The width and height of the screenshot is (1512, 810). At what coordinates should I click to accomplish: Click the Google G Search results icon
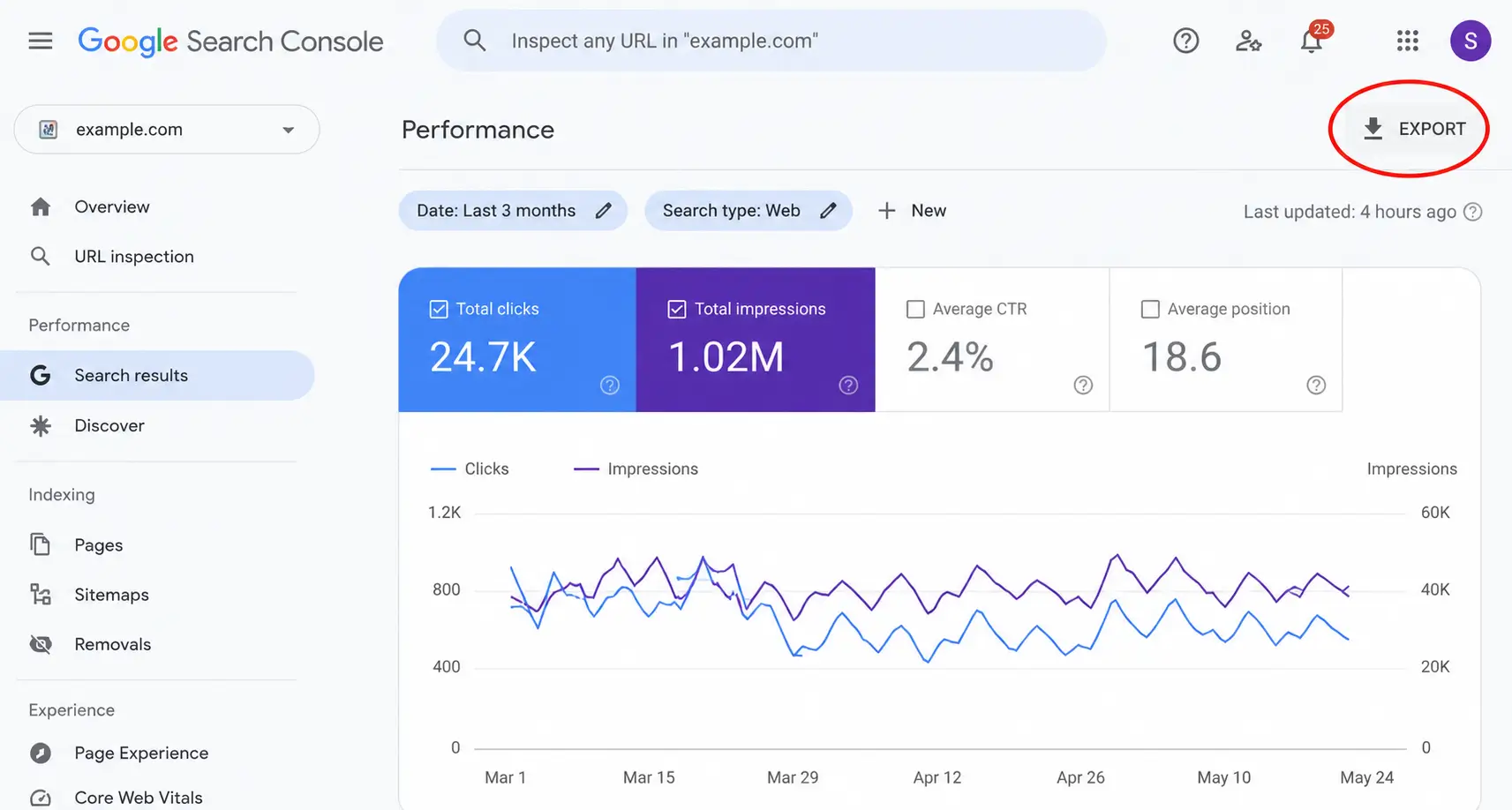click(41, 375)
